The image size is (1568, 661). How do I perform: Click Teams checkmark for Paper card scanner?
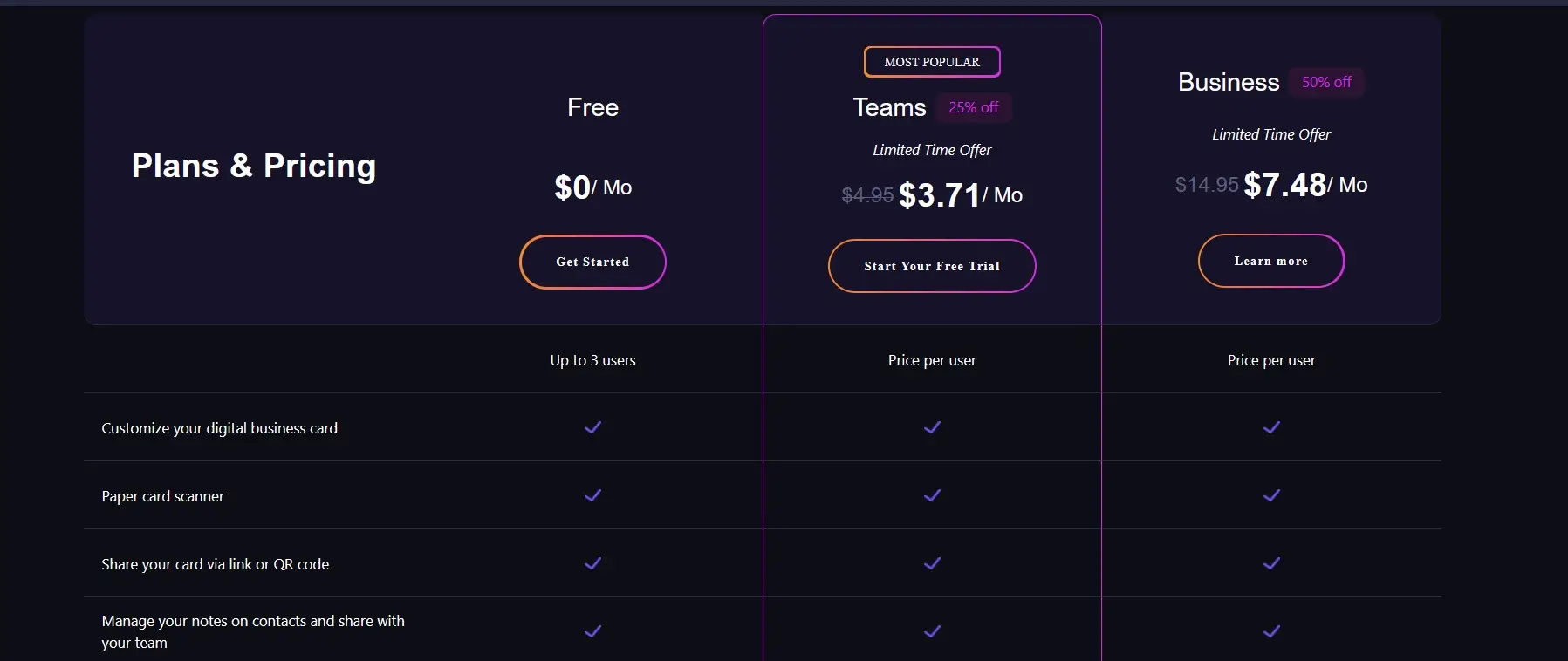coord(932,495)
